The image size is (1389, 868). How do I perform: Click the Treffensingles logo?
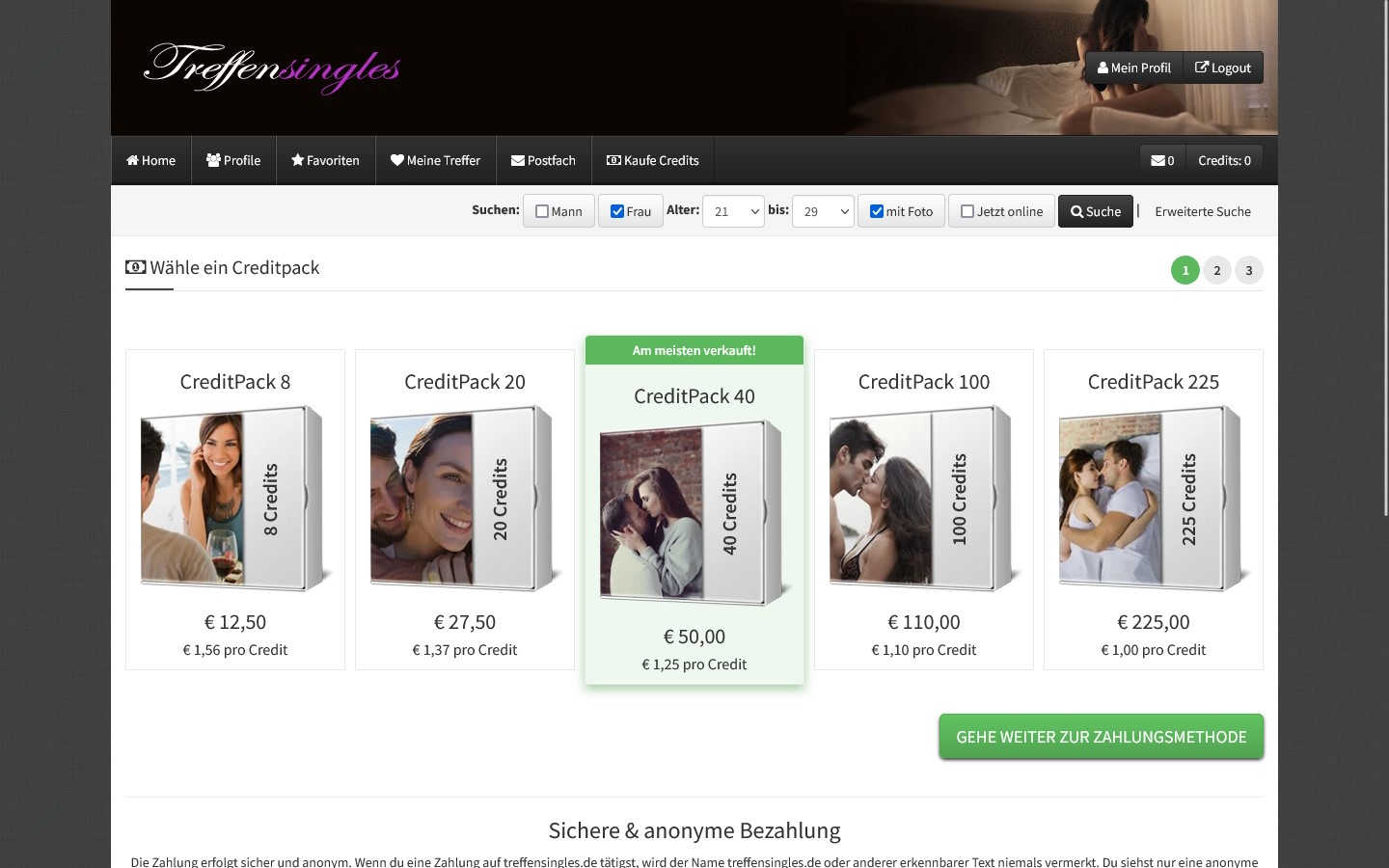(x=271, y=68)
